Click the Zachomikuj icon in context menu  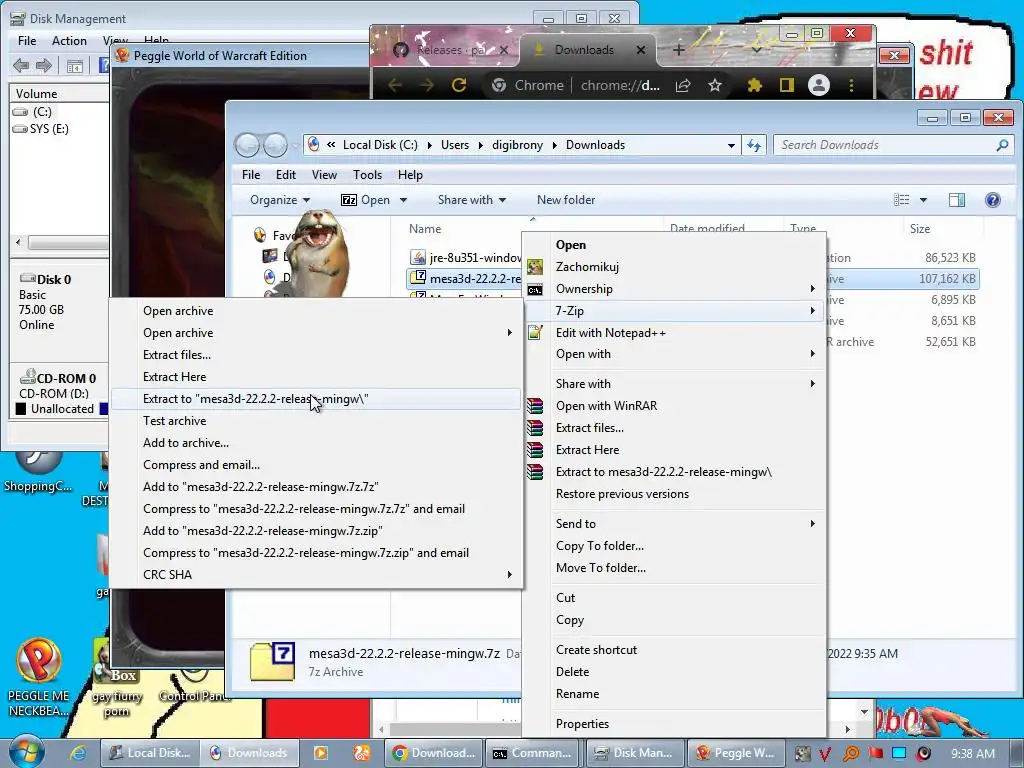pos(535,266)
